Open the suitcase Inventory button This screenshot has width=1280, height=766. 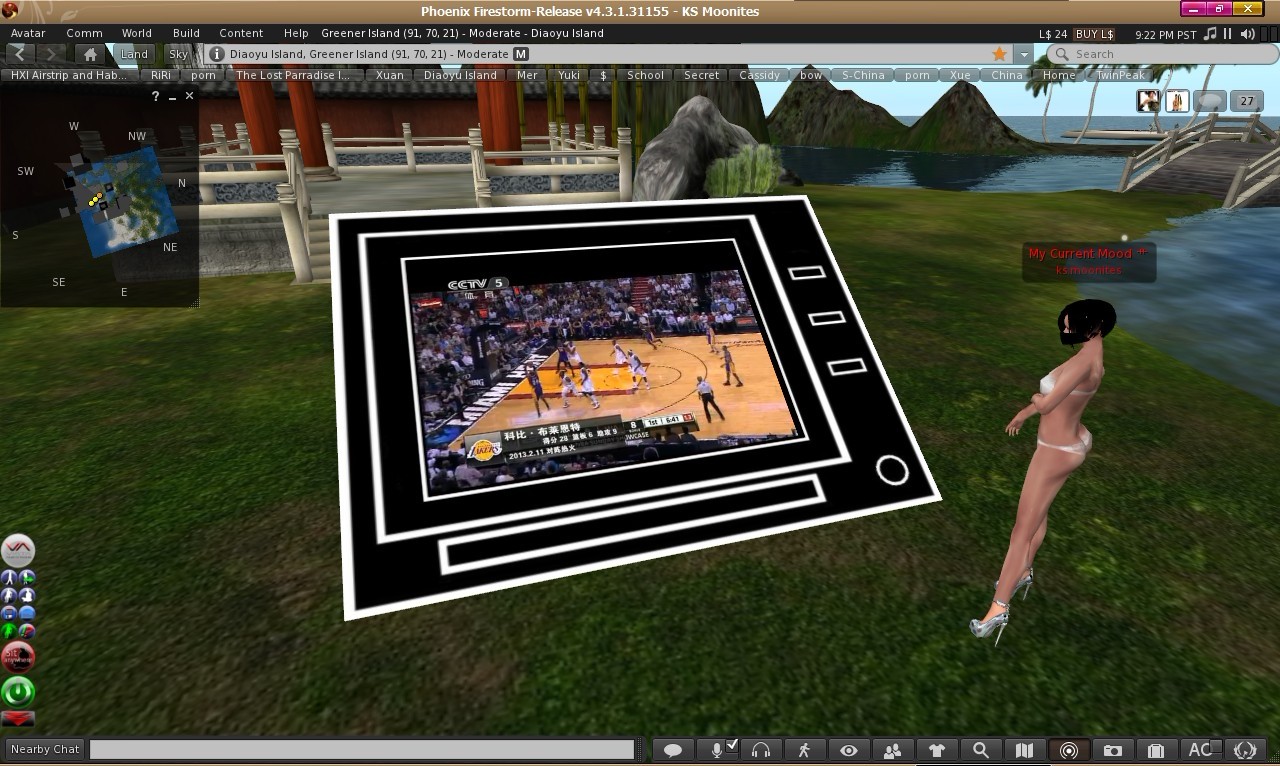click(x=1157, y=750)
